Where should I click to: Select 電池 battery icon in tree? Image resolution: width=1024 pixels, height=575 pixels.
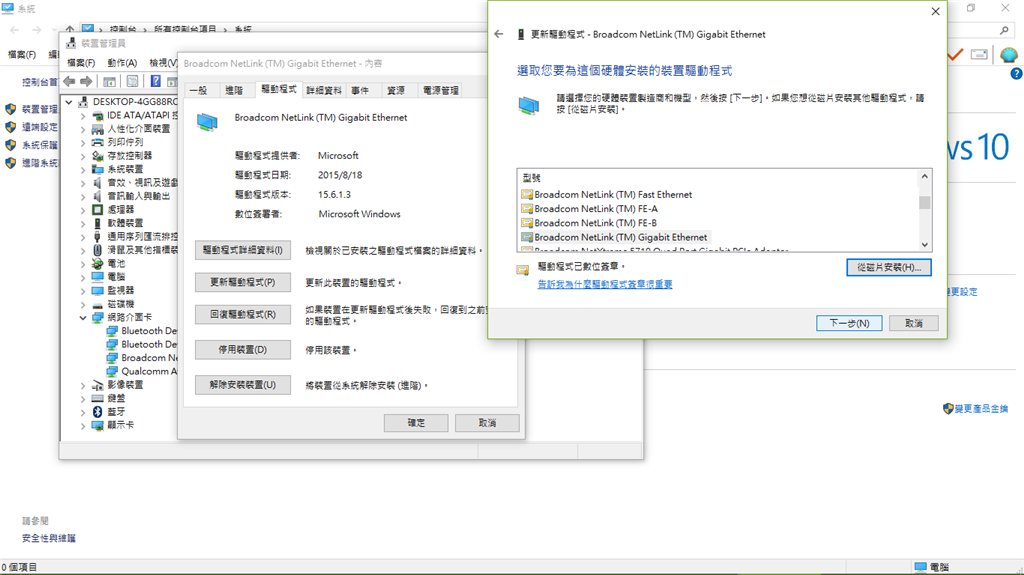click(x=97, y=263)
